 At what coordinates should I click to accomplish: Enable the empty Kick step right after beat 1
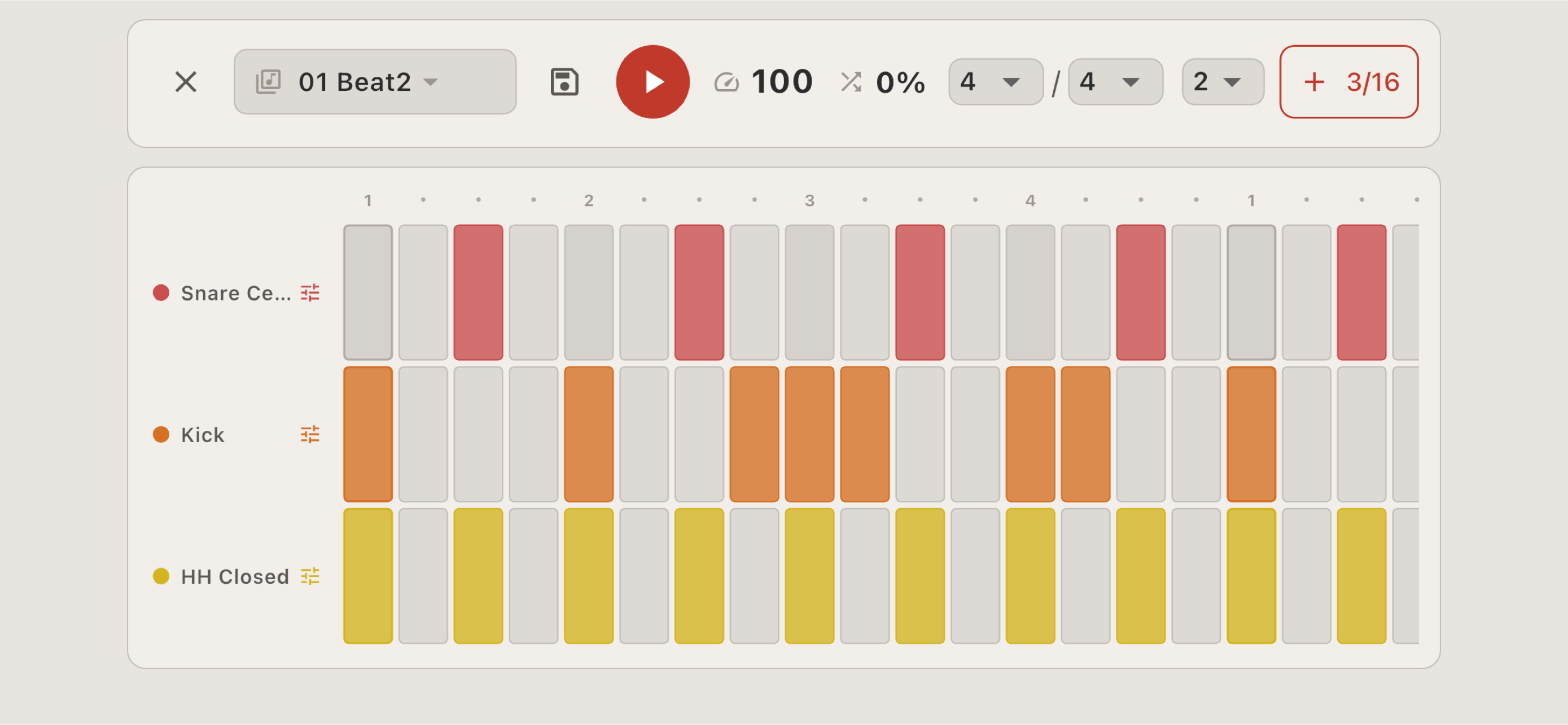pos(423,434)
